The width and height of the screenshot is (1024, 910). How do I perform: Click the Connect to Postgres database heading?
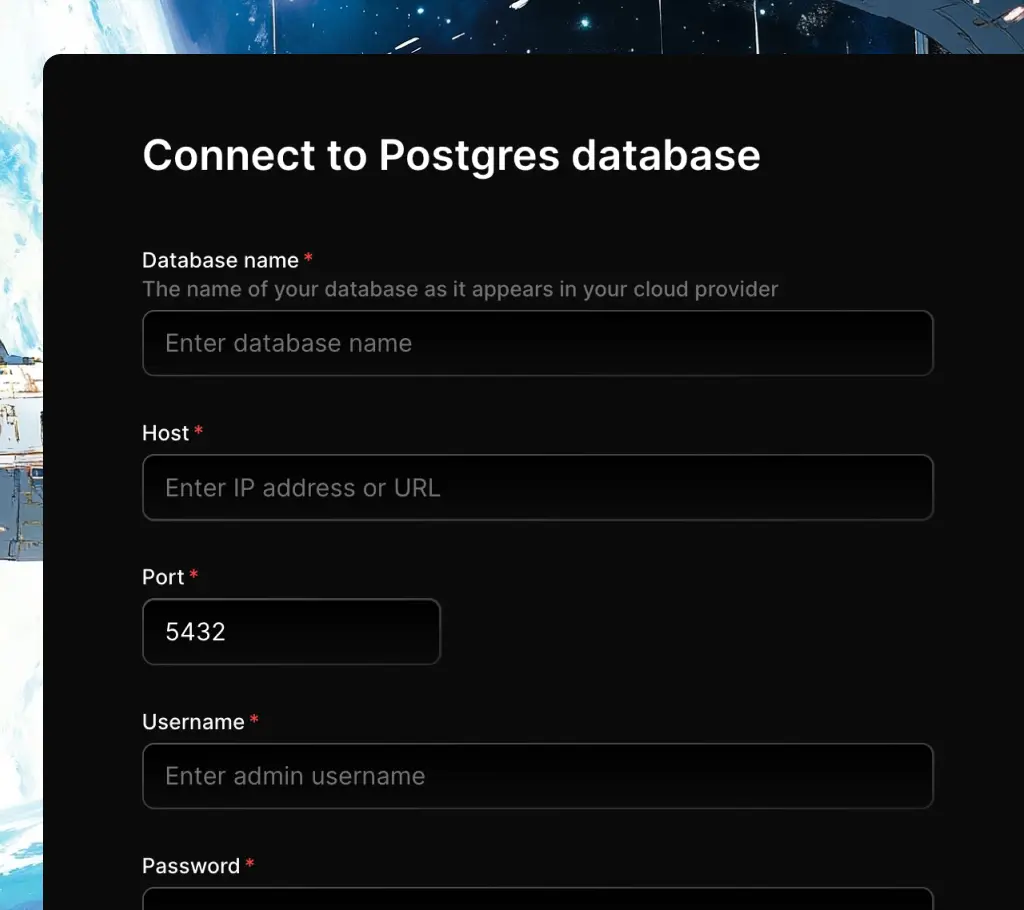pos(452,155)
